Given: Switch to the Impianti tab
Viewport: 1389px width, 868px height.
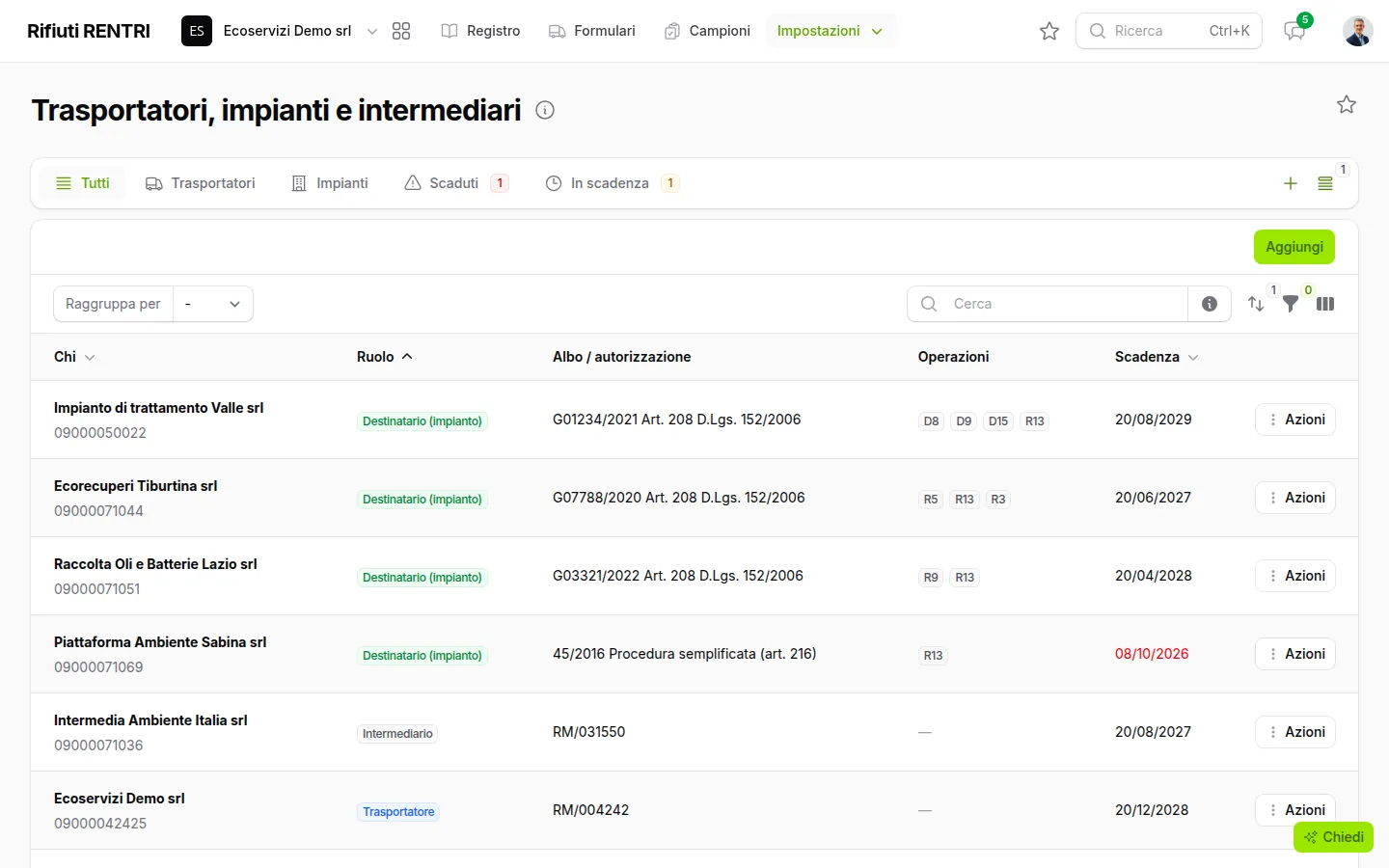Looking at the screenshot, I should [330, 183].
